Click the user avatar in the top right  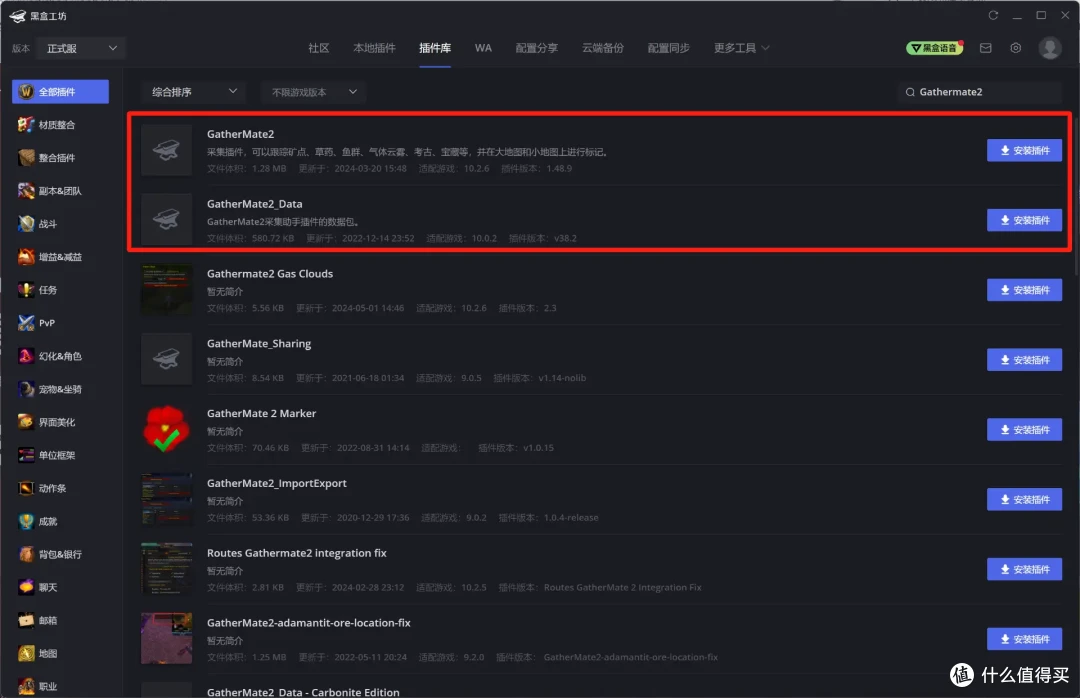[x=1050, y=47]
